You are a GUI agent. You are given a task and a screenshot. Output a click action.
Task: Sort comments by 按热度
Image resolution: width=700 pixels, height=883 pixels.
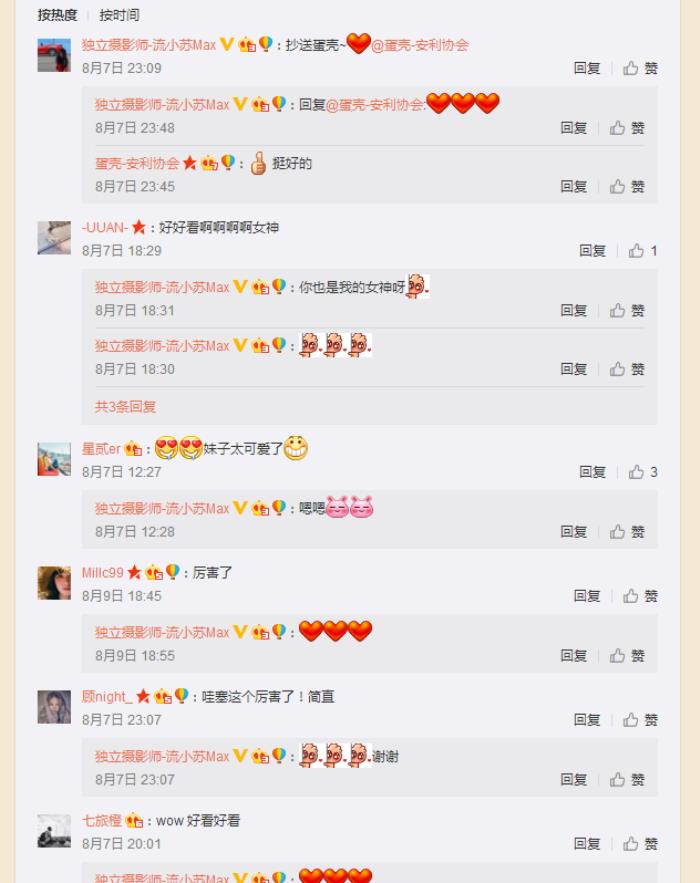pos(57,15)
